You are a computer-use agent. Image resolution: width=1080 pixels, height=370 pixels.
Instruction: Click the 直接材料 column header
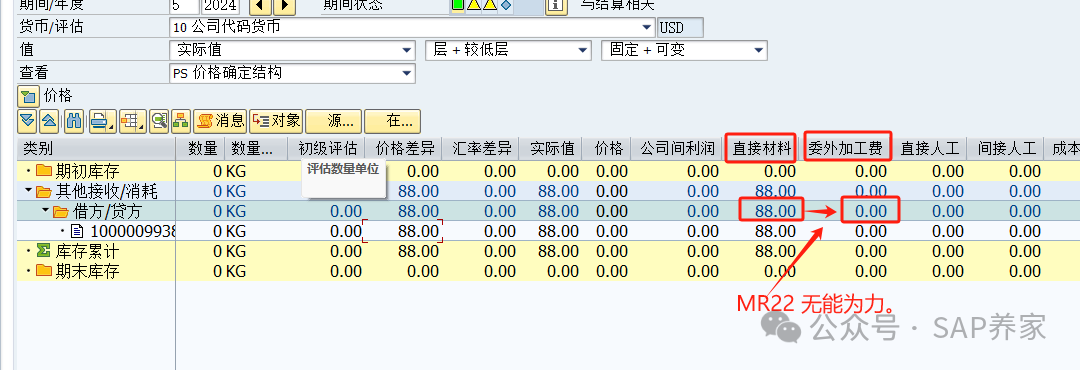pos(761,148)
